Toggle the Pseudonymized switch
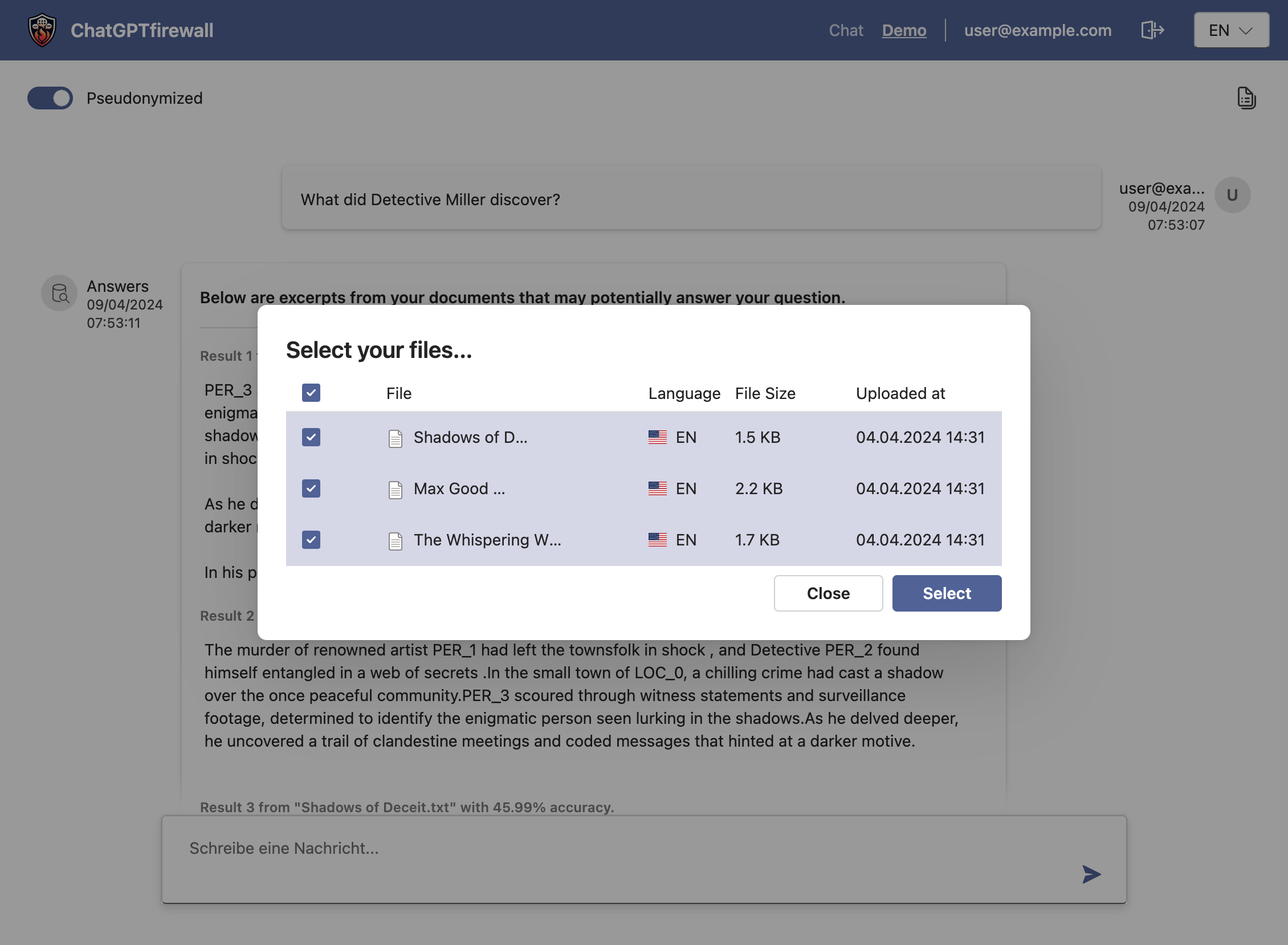 pyautogui.click(x=50, y=98)
